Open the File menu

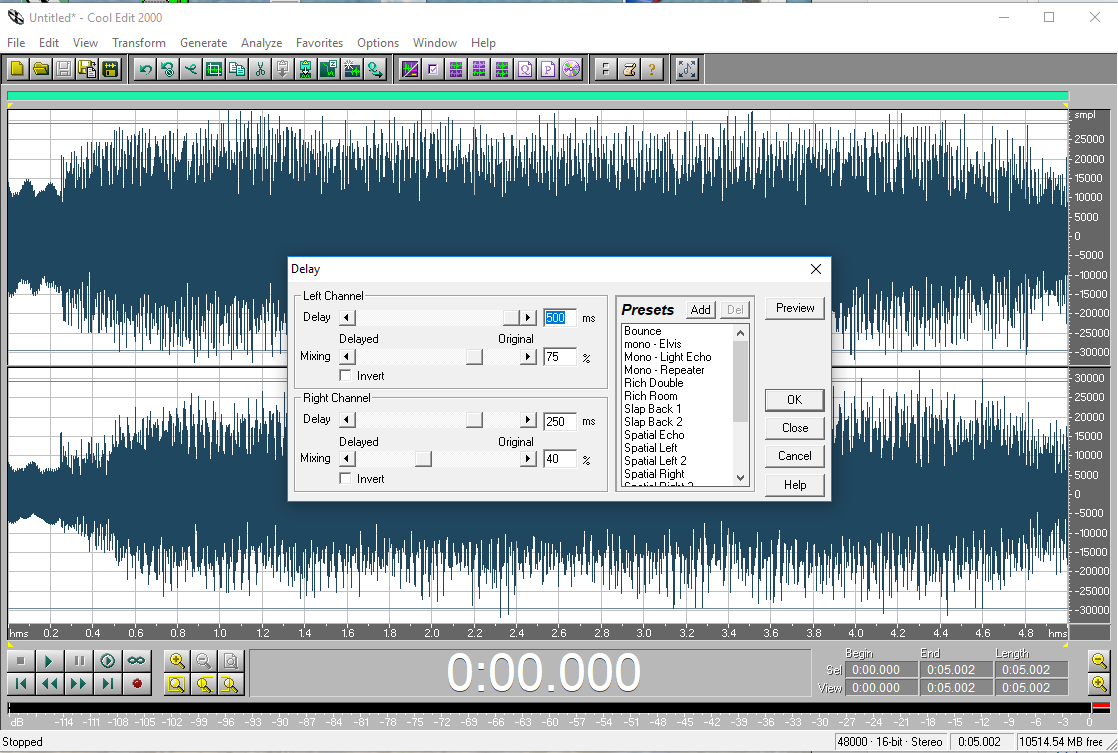(16, 43)
